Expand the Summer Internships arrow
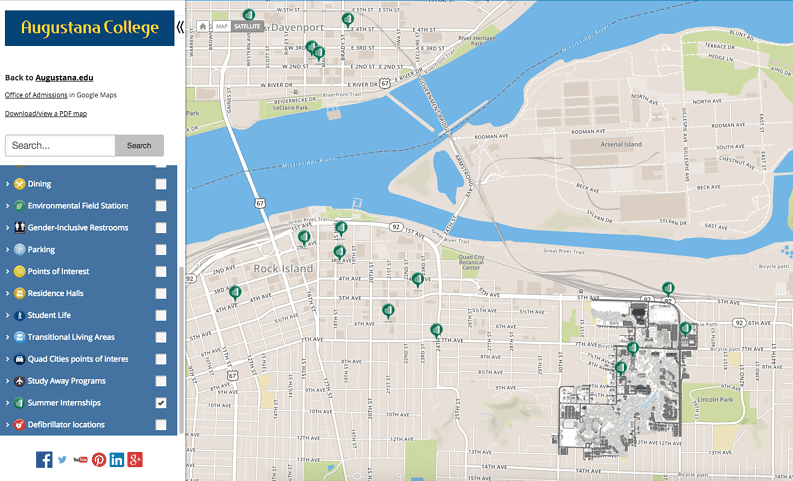 tap(7, 403)
